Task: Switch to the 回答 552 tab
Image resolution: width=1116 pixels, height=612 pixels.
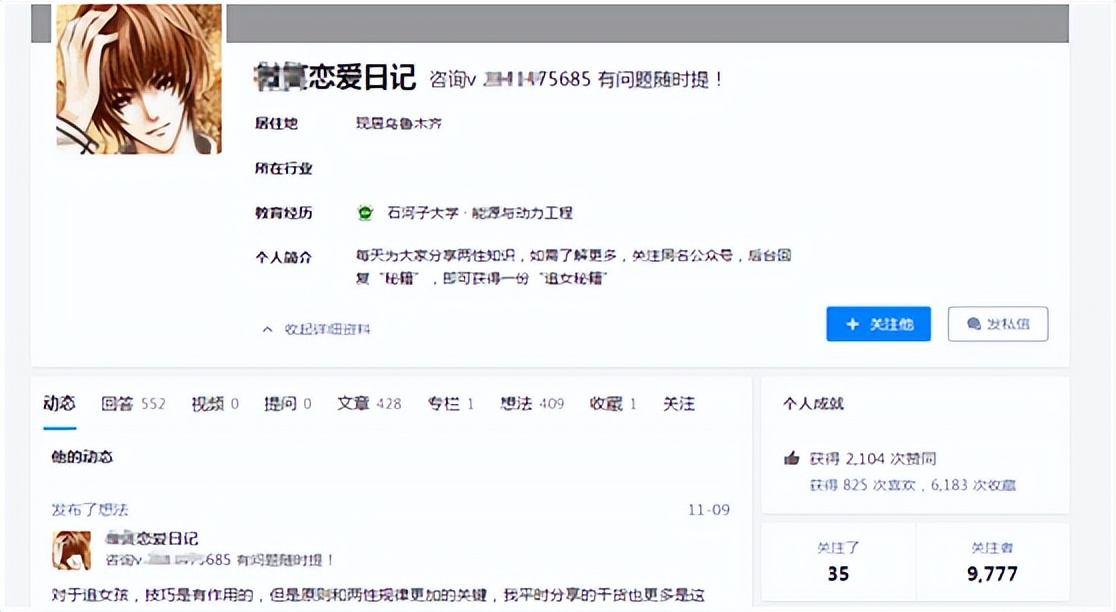Action: tap(135, 403)
